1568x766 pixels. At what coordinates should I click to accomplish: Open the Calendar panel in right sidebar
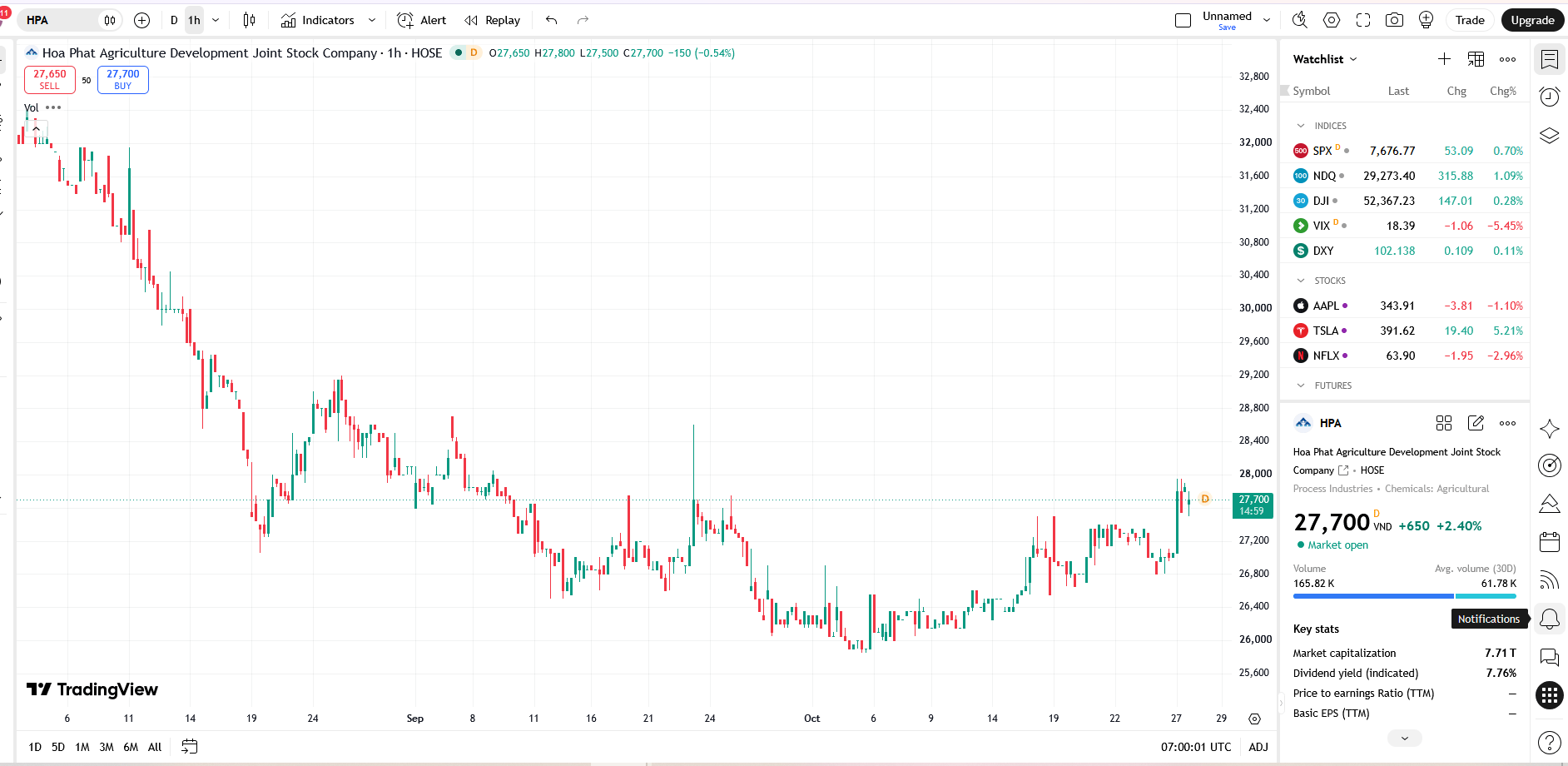[1550, 542]
